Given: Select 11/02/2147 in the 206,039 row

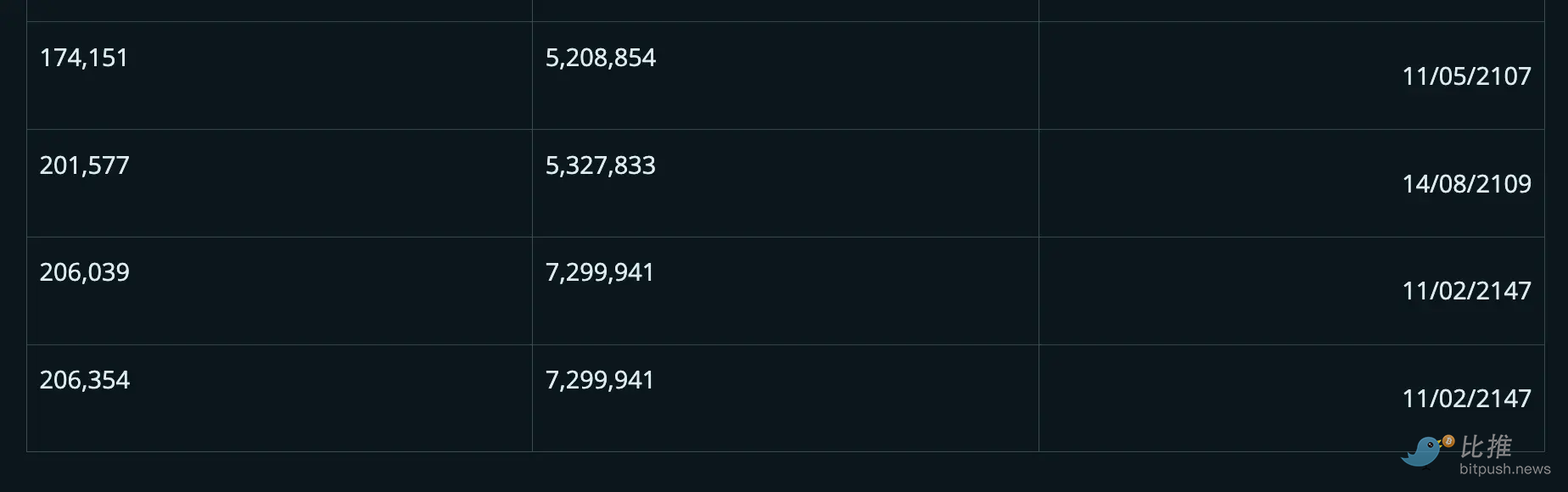Looking at the screenshot, I should 1466,291.
